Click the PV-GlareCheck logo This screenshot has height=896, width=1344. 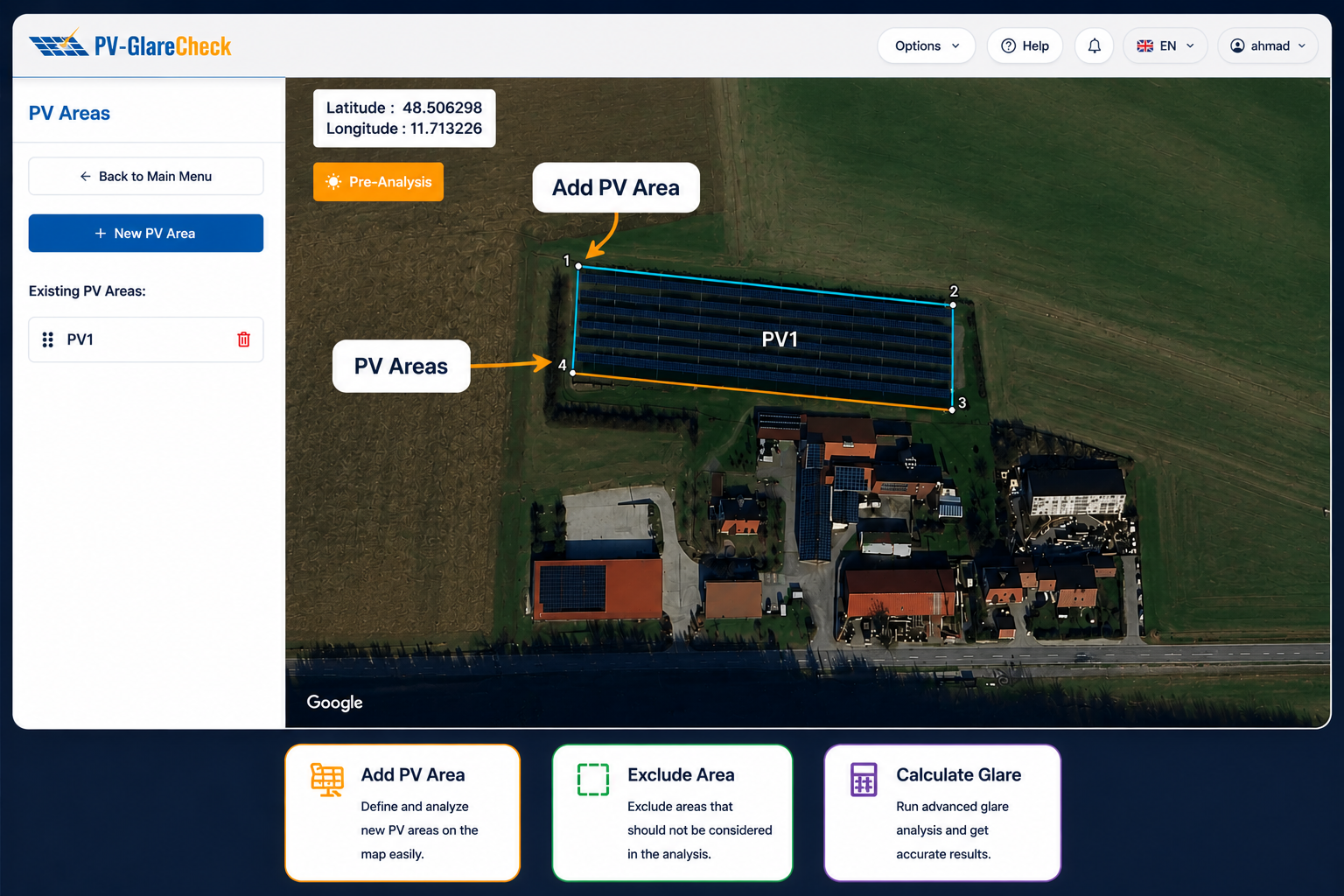[130, 45]
